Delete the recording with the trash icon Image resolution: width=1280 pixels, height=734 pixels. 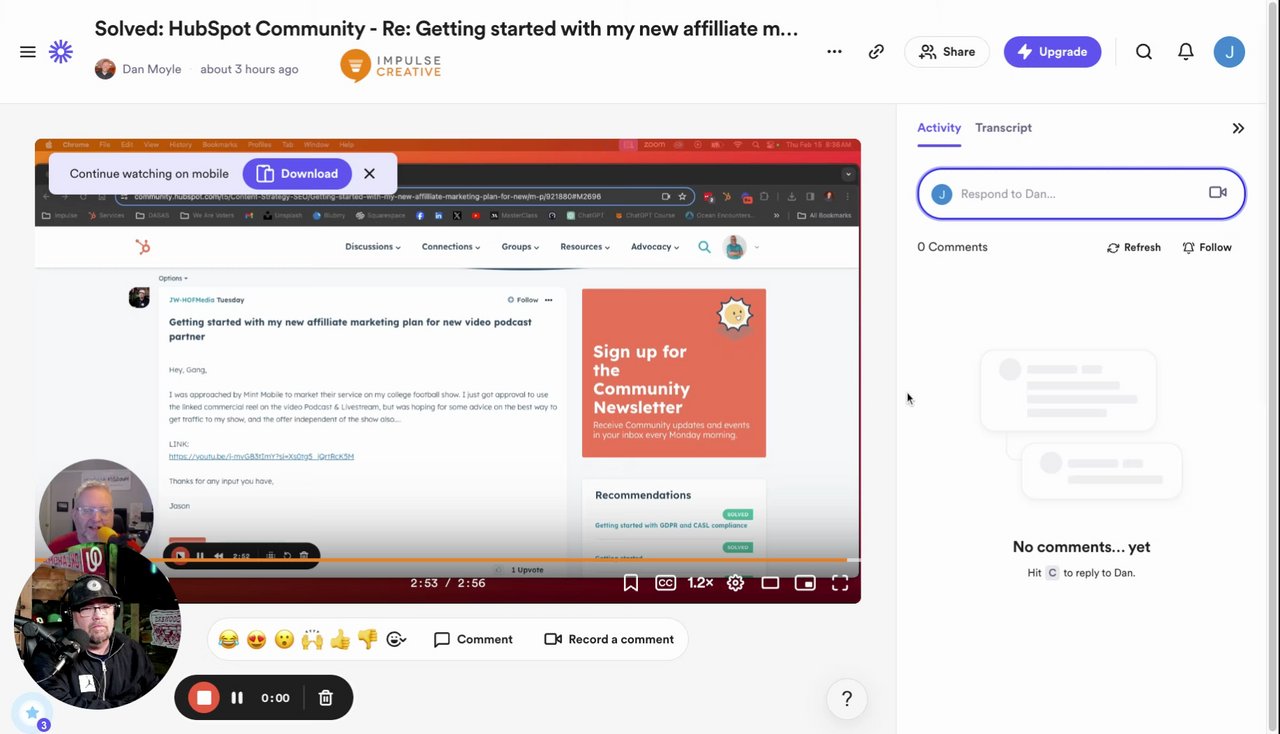pos(325,698)
